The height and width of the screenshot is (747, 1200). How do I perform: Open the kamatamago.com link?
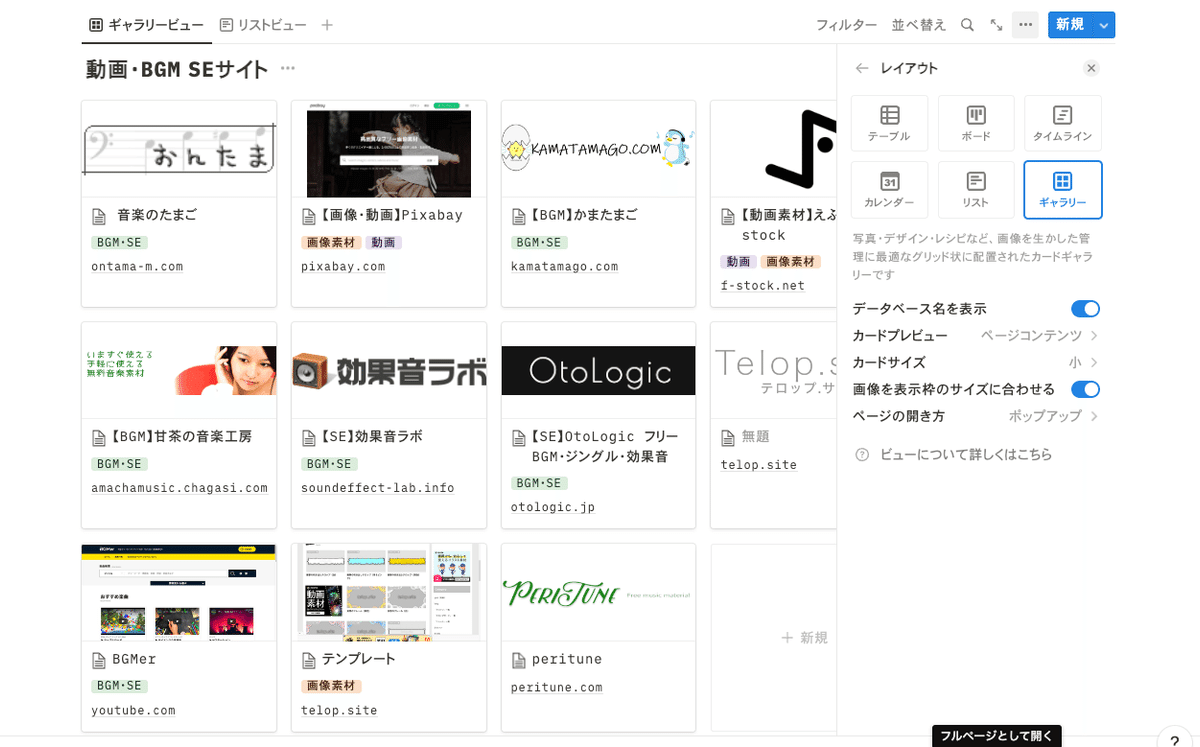pos(565,267)
